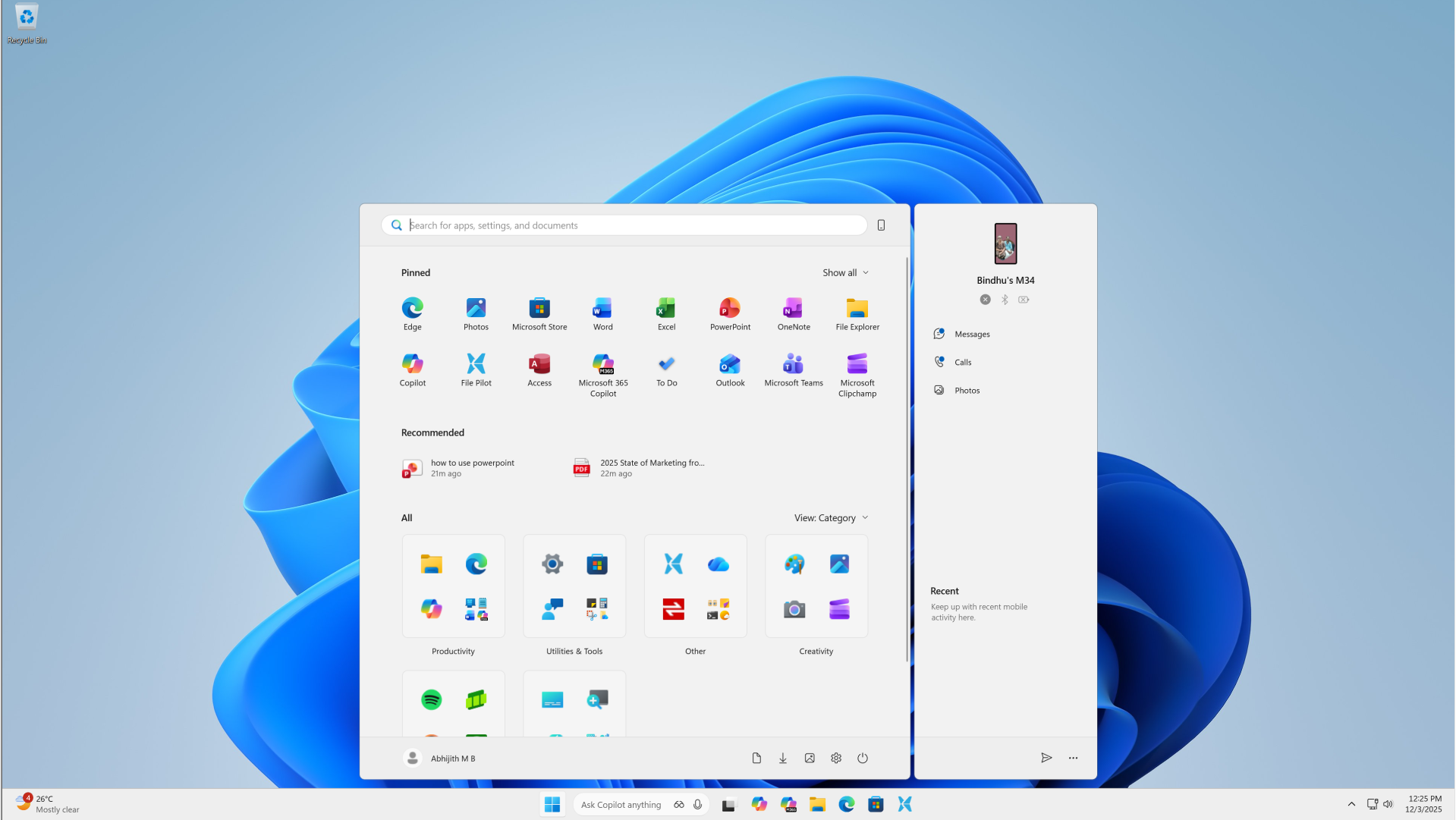Open the Documents shortcut near the profile name
Image resolution: width=1456 pixels, height=820 pixels.
[756, 758]
